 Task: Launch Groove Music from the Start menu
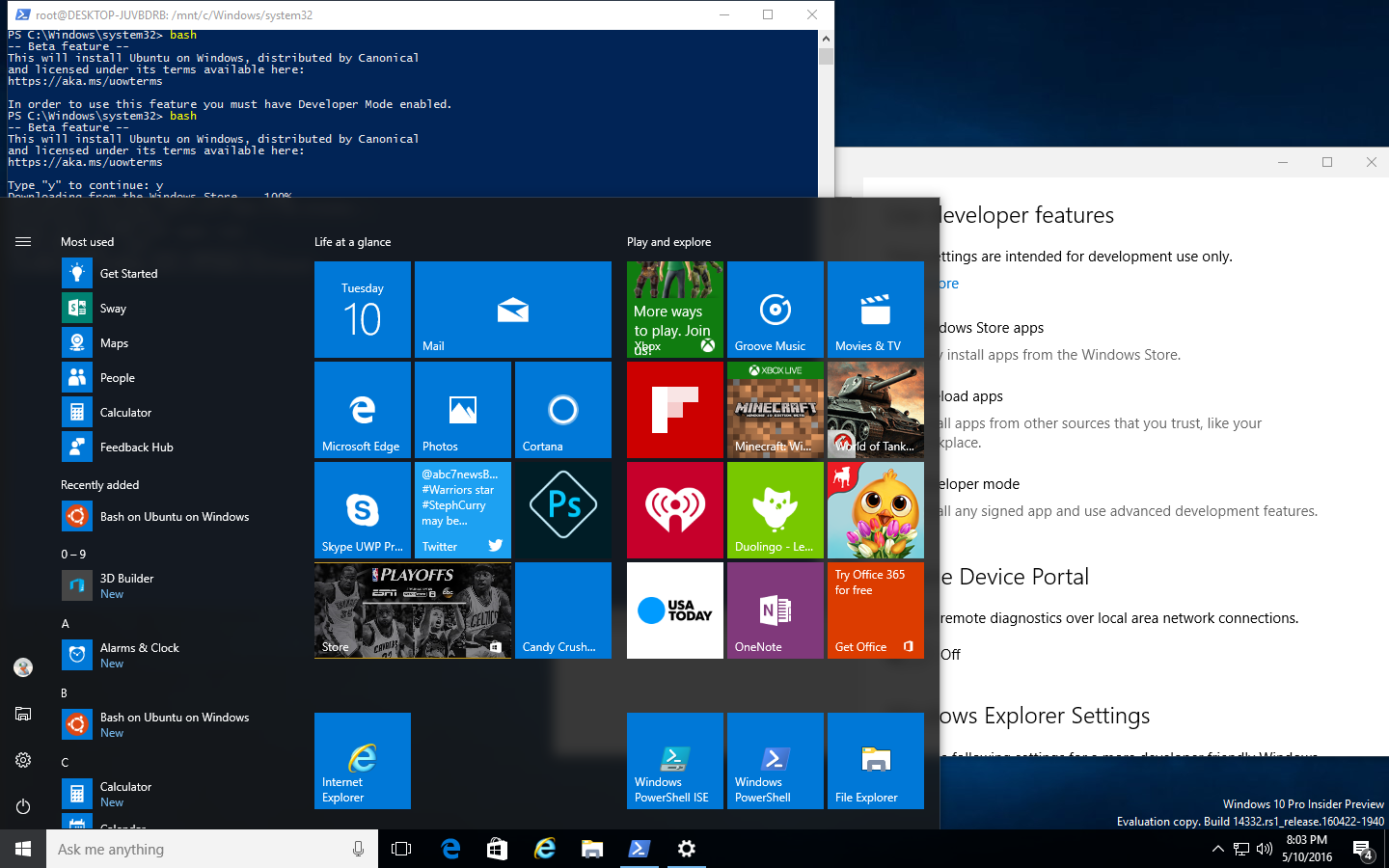point(775,310)
